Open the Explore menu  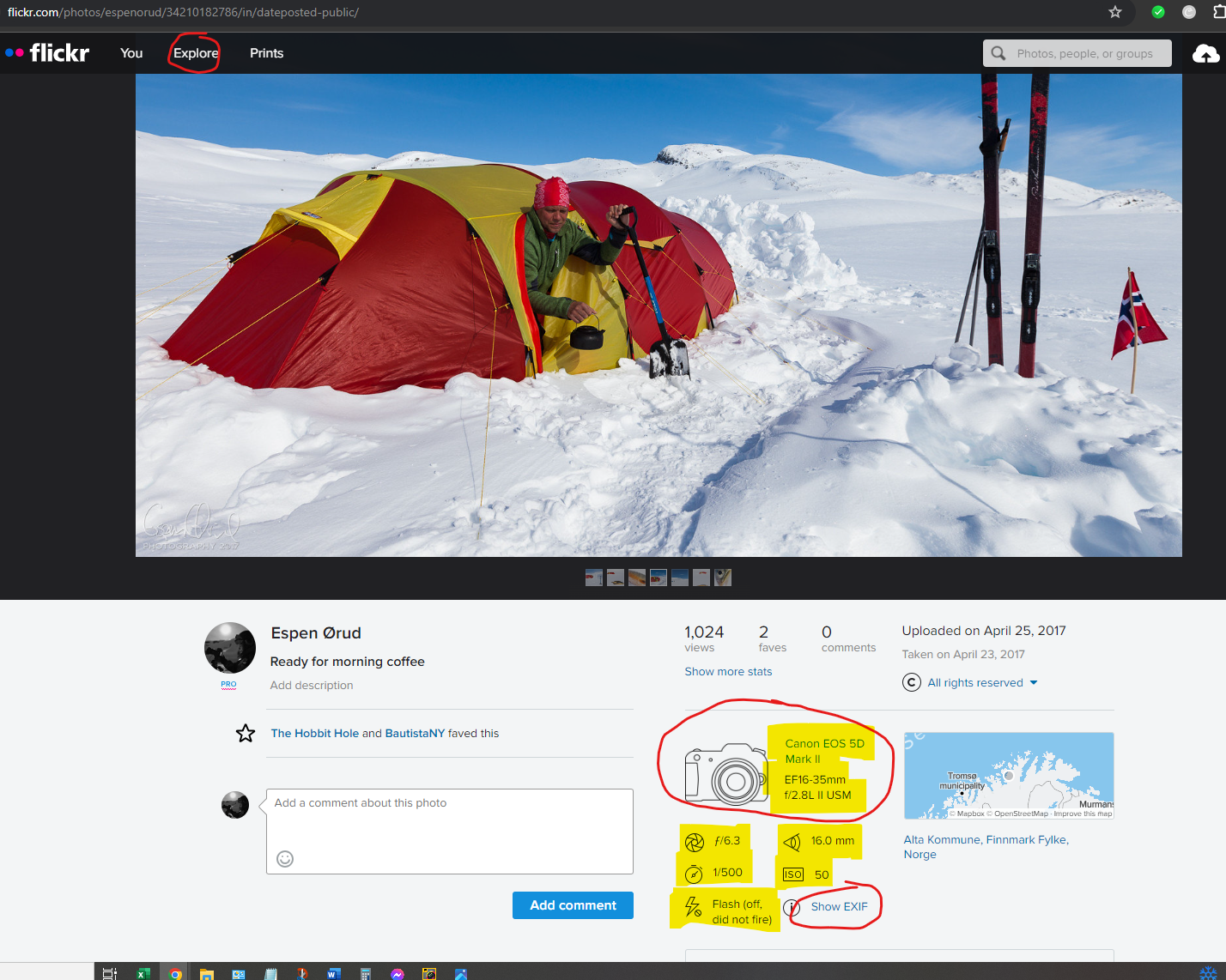pos(196,53)
